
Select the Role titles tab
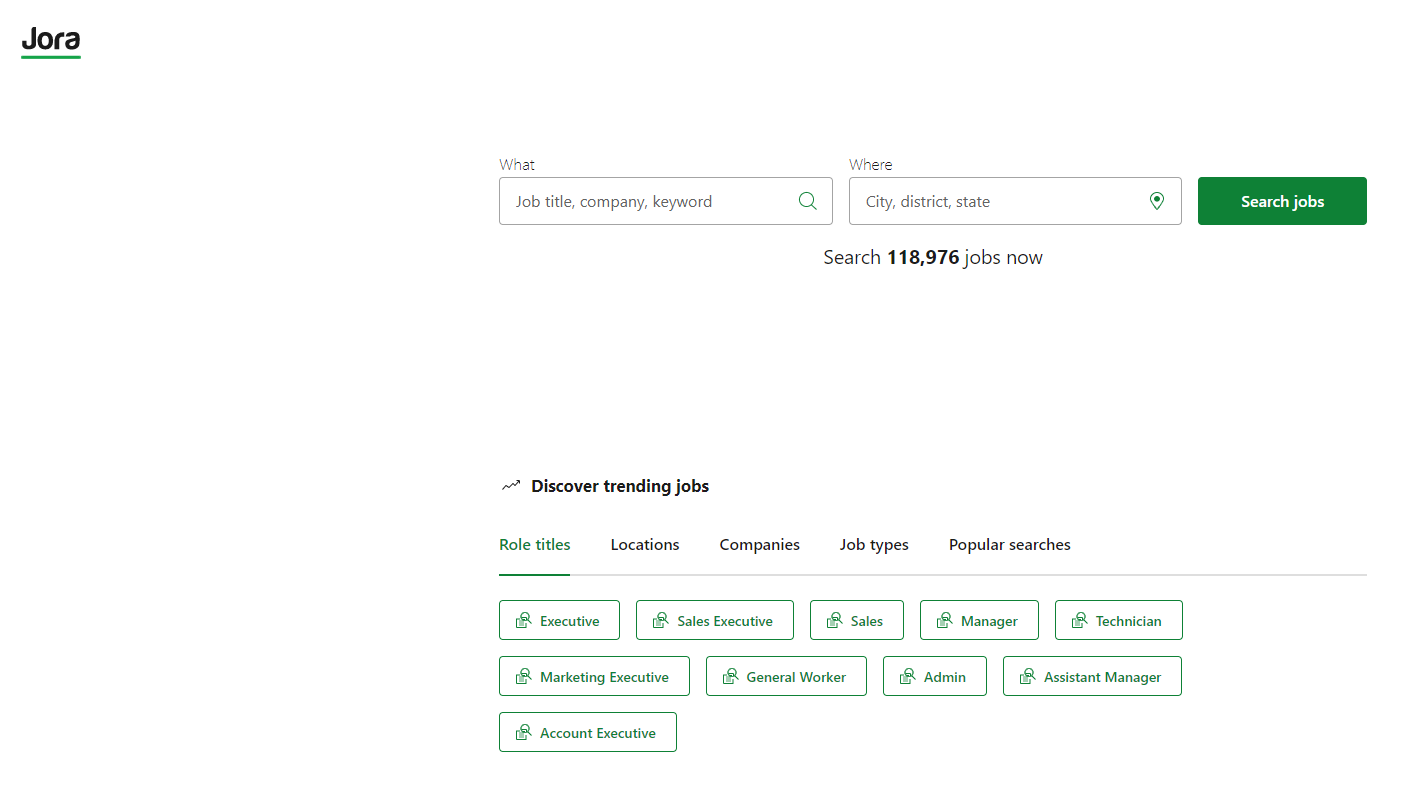[534, 545]
